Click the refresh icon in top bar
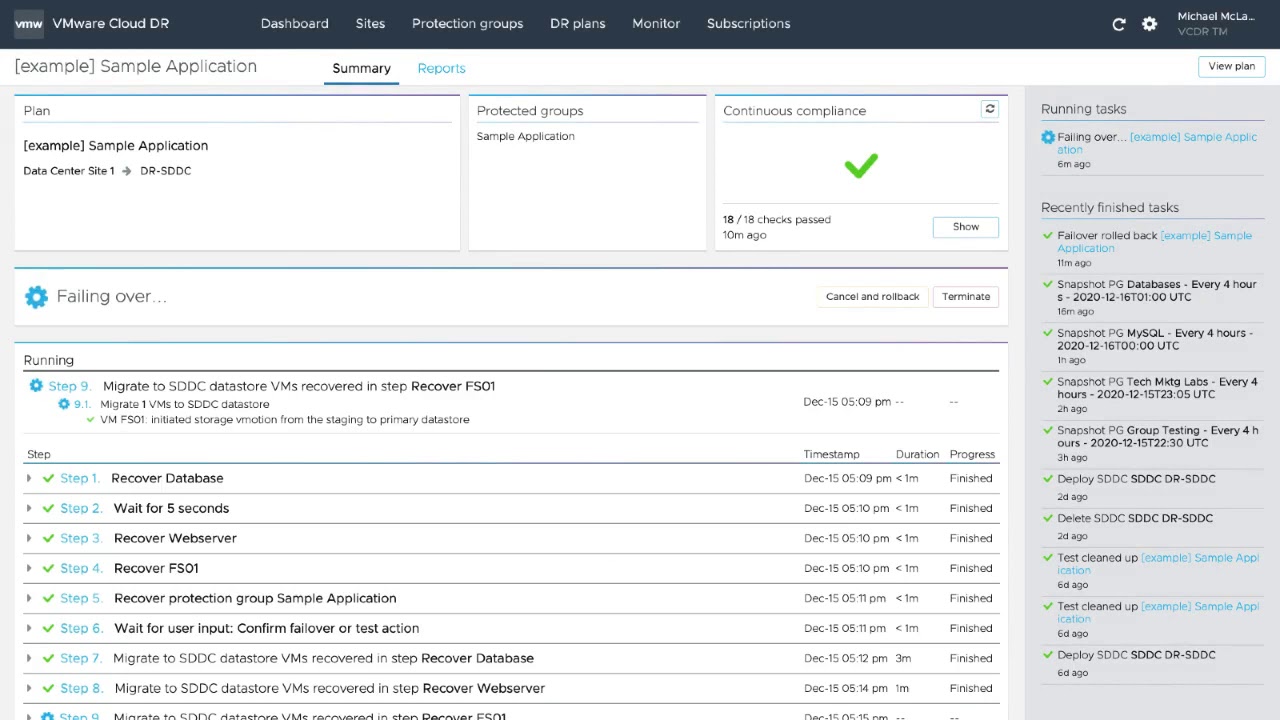Viewport: 1280px width, 720px height. pyautogui.click(x=1119, y=24)
